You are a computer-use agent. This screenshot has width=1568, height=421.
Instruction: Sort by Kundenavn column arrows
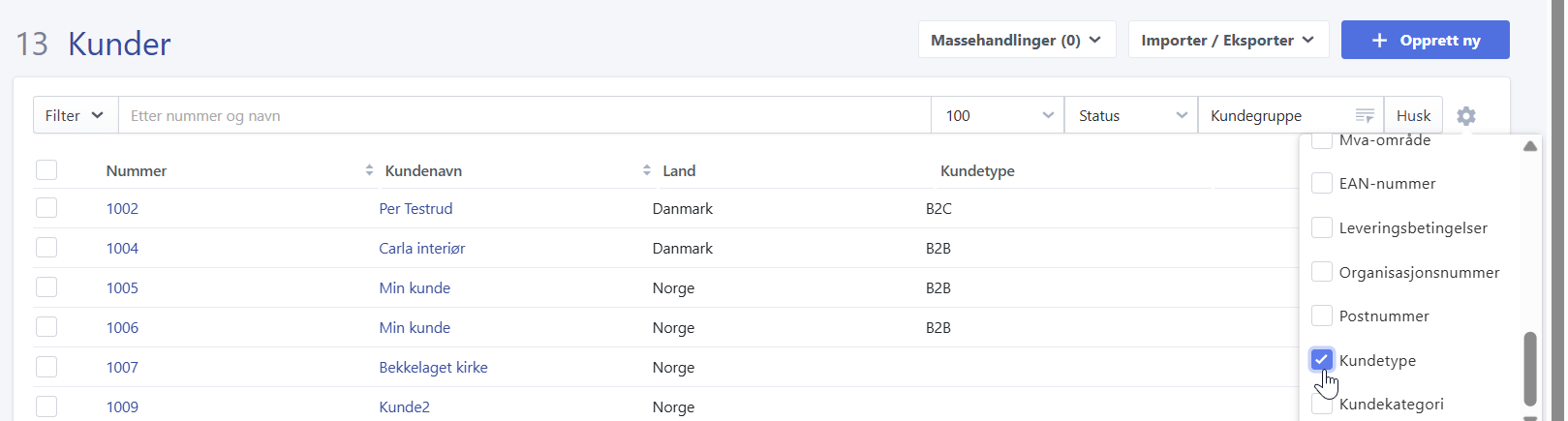647,170
